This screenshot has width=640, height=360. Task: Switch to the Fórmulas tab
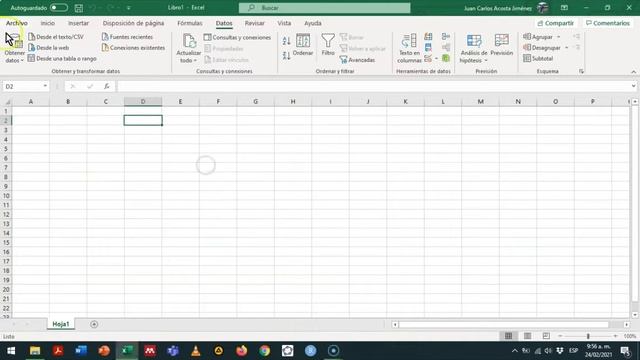pyautogui.click(x=190, y=23)
